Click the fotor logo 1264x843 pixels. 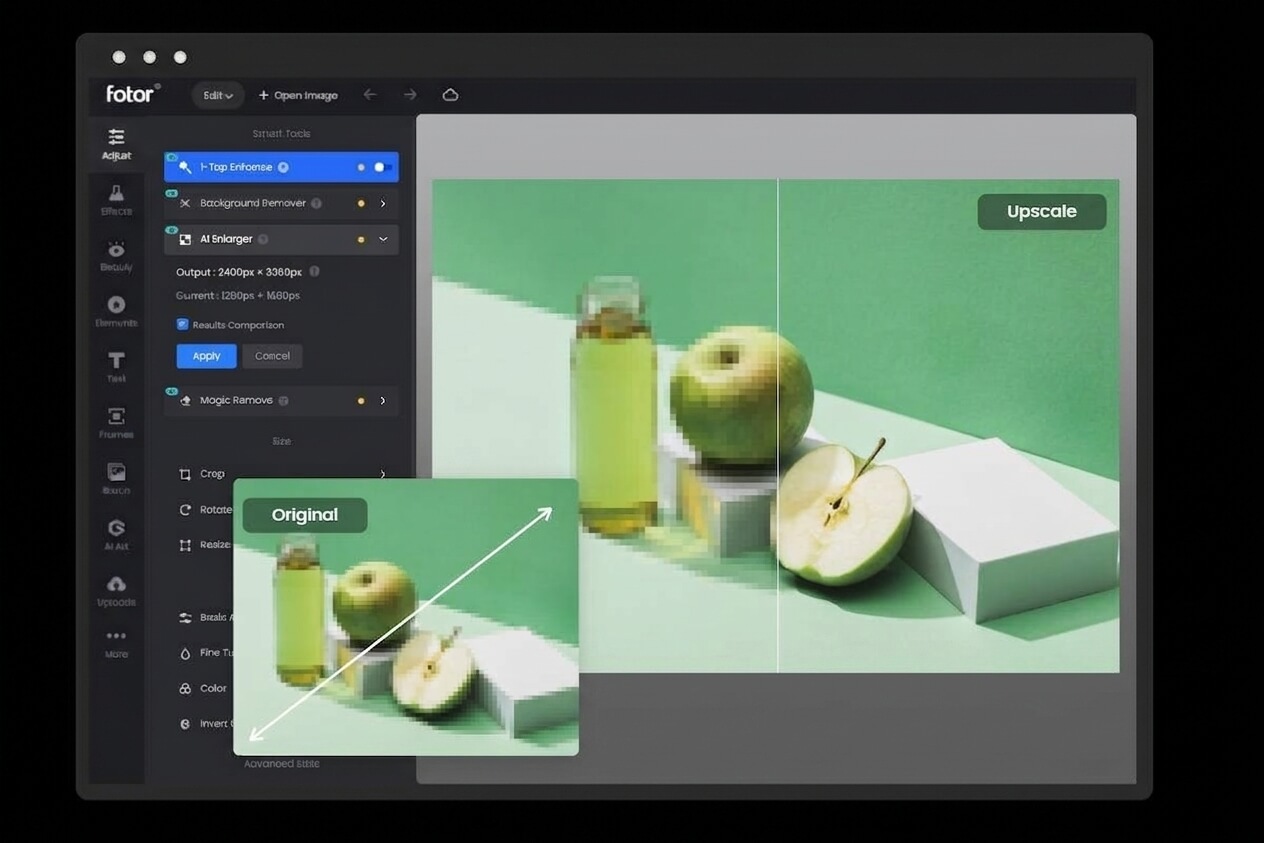click(x=133, y=94)
